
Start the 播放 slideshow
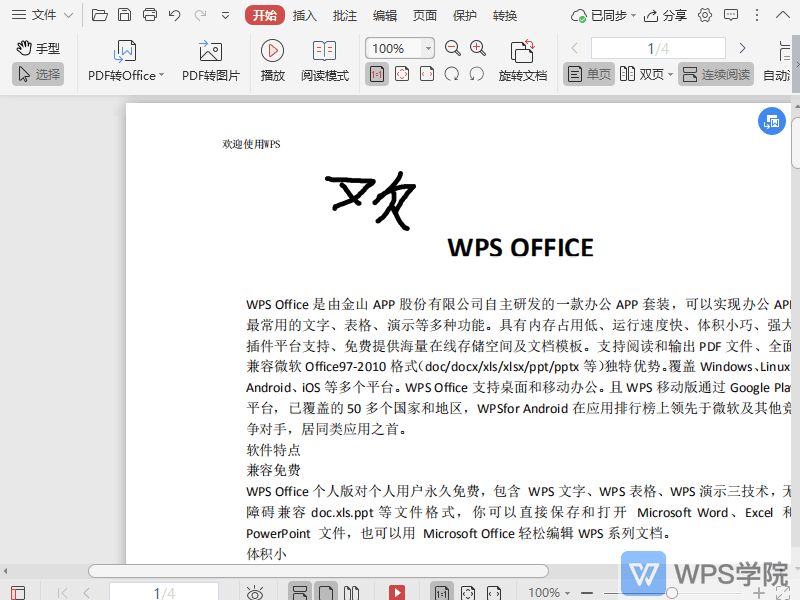pos(272,61)
